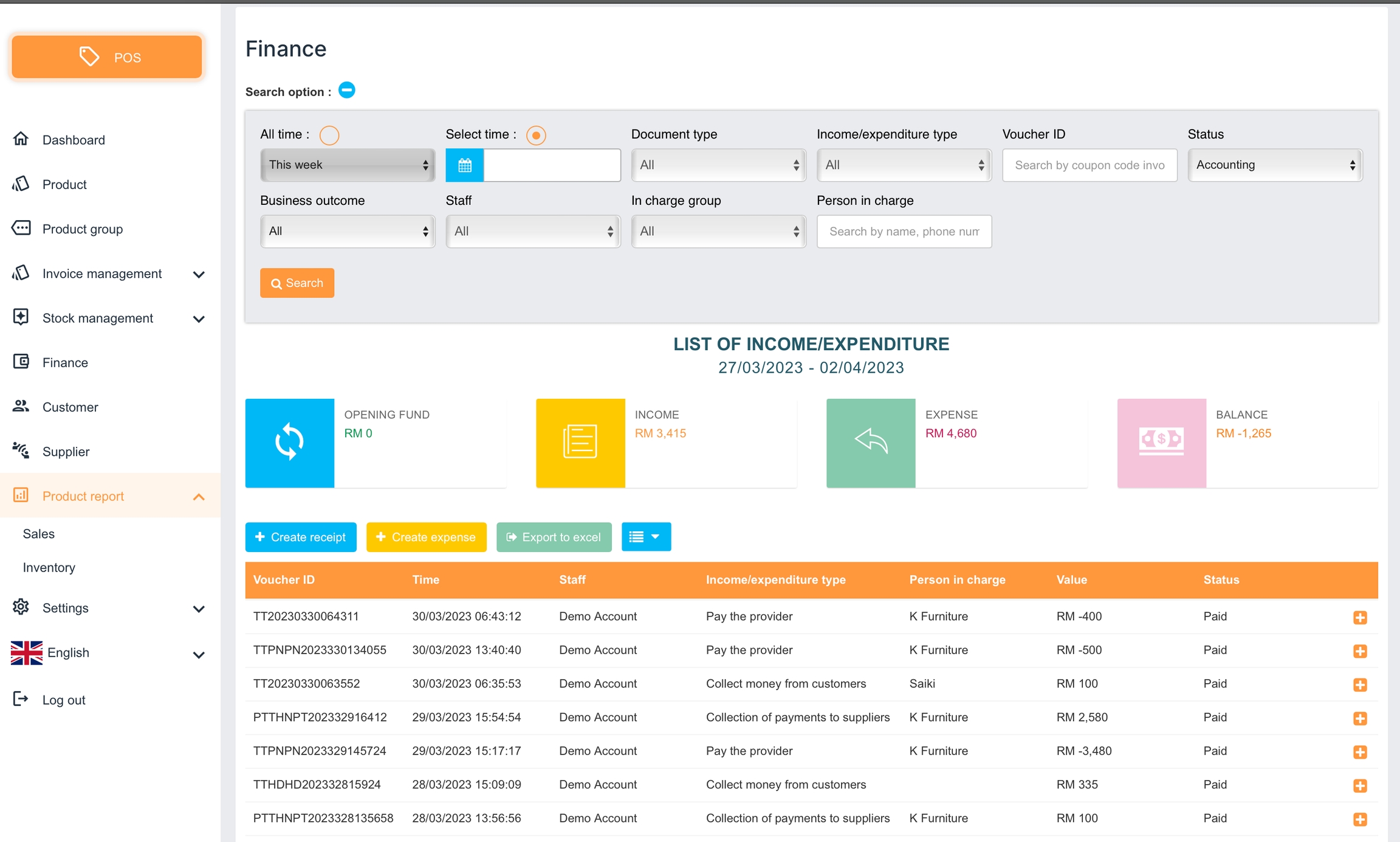Click the Voucher ID search field

tap(1089, 165)
